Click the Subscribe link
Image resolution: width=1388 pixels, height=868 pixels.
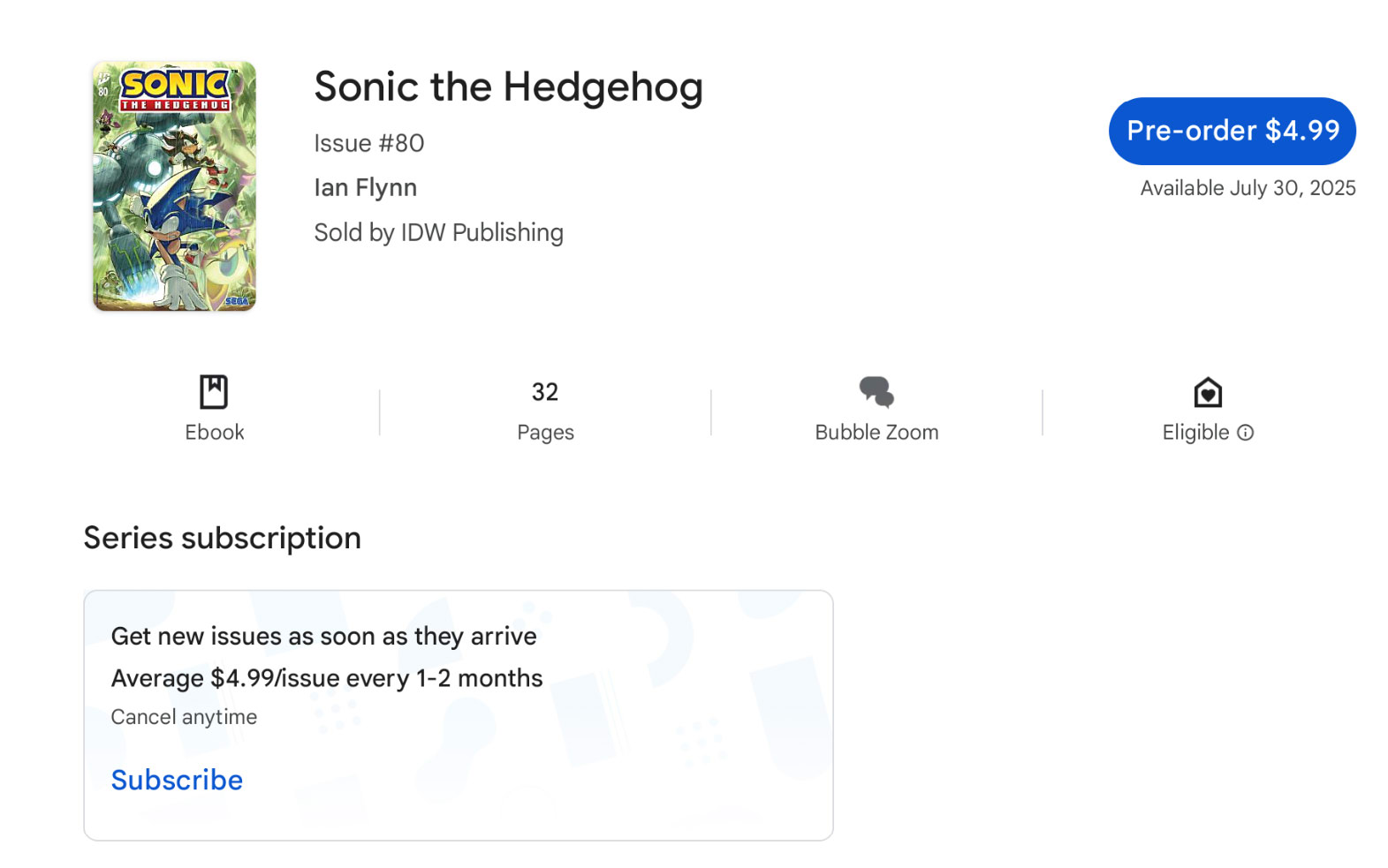[177, 780]
